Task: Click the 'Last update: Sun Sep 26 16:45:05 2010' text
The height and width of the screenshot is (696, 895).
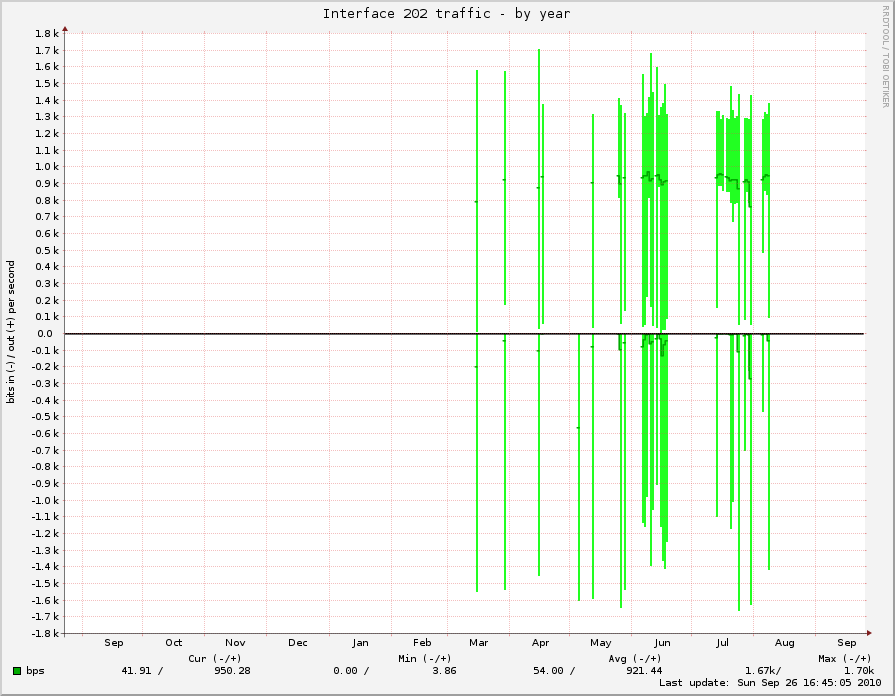Action: tap(770, 683)
